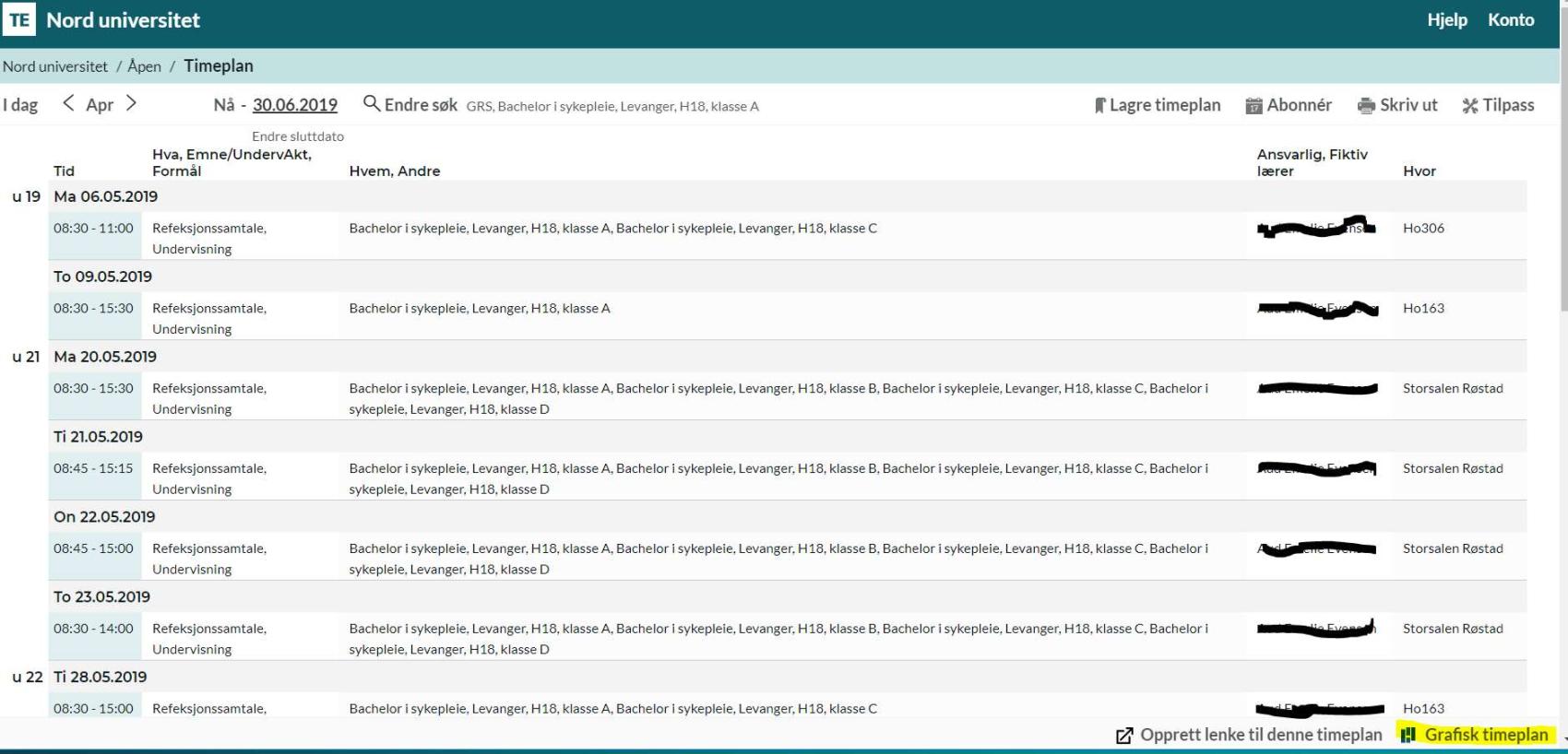Click the Lagre timeplan bookmark icon
Viewport: 1568px width, 754px height.
click(x=1099, y=106)
